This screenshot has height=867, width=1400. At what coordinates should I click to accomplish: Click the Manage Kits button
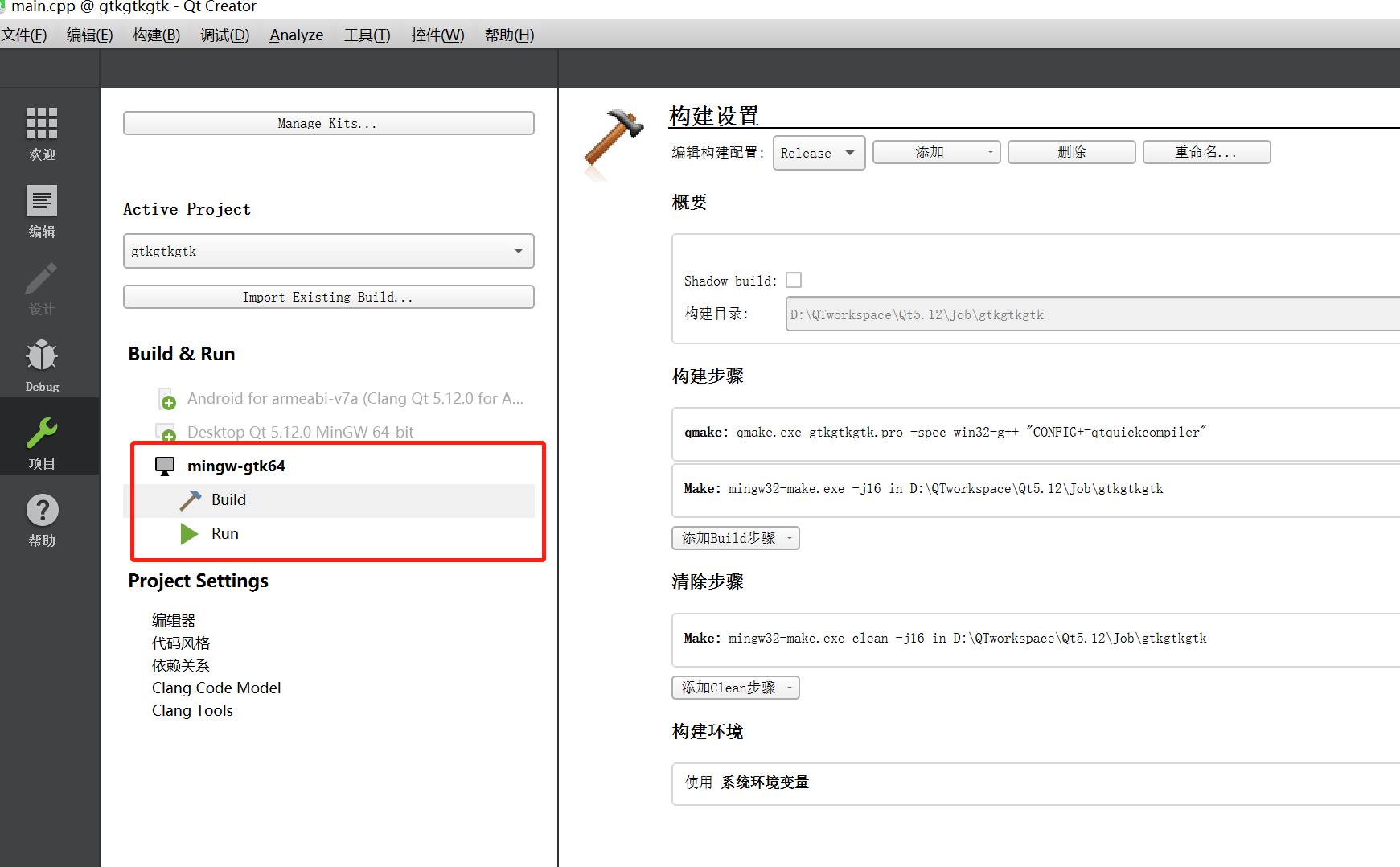coord(327,122)
